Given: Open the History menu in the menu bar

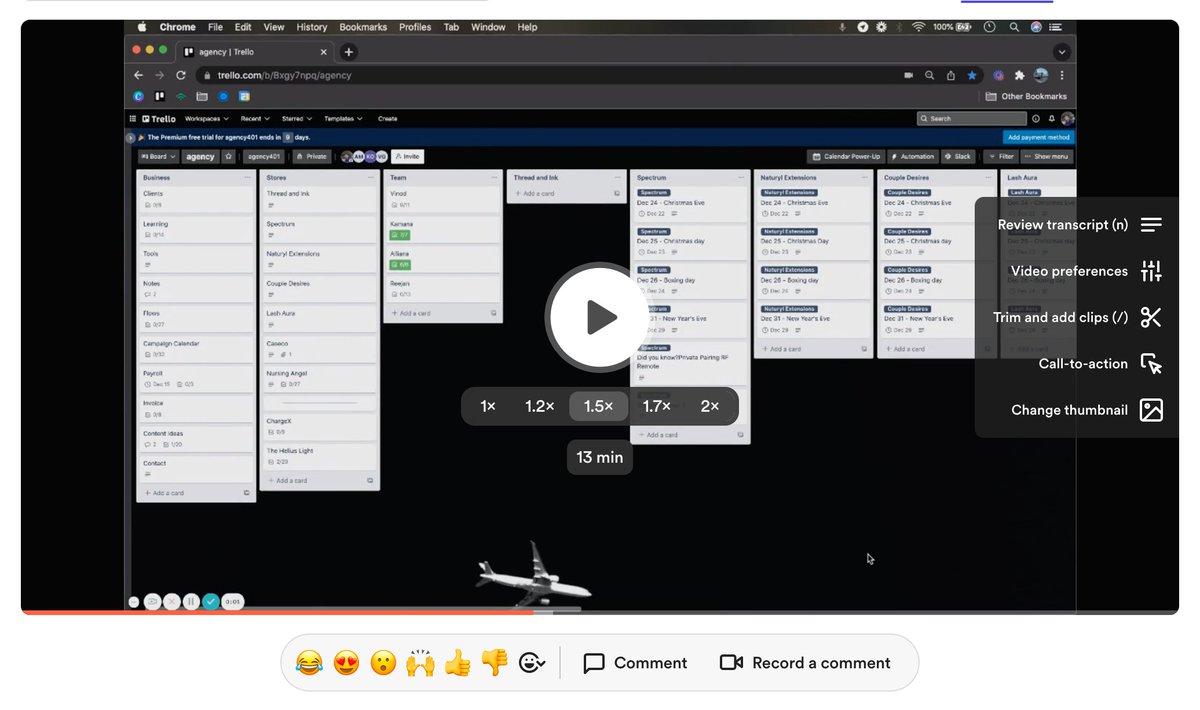Looking at the screenshot, I should coord(312,27).
